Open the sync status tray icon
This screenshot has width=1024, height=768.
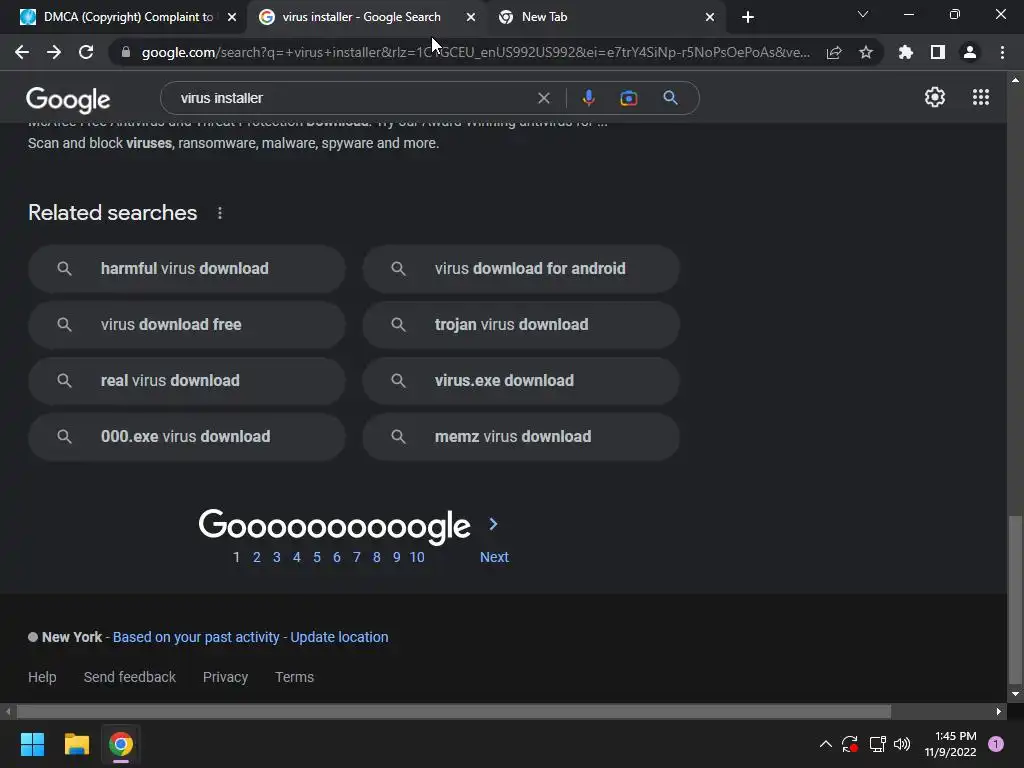pos(850,744)
